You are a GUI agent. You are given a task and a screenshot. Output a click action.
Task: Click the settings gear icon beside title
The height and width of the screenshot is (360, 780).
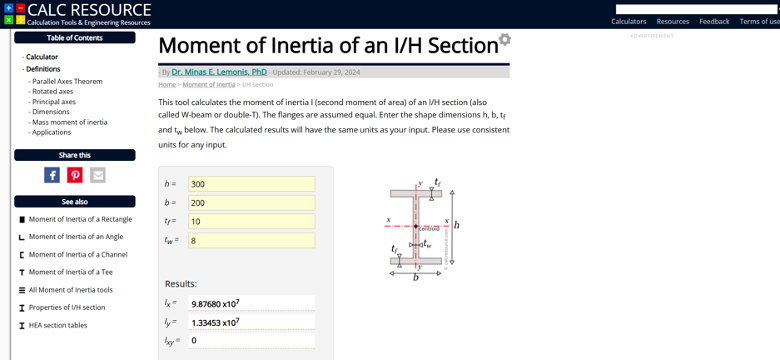coord(505,40)
